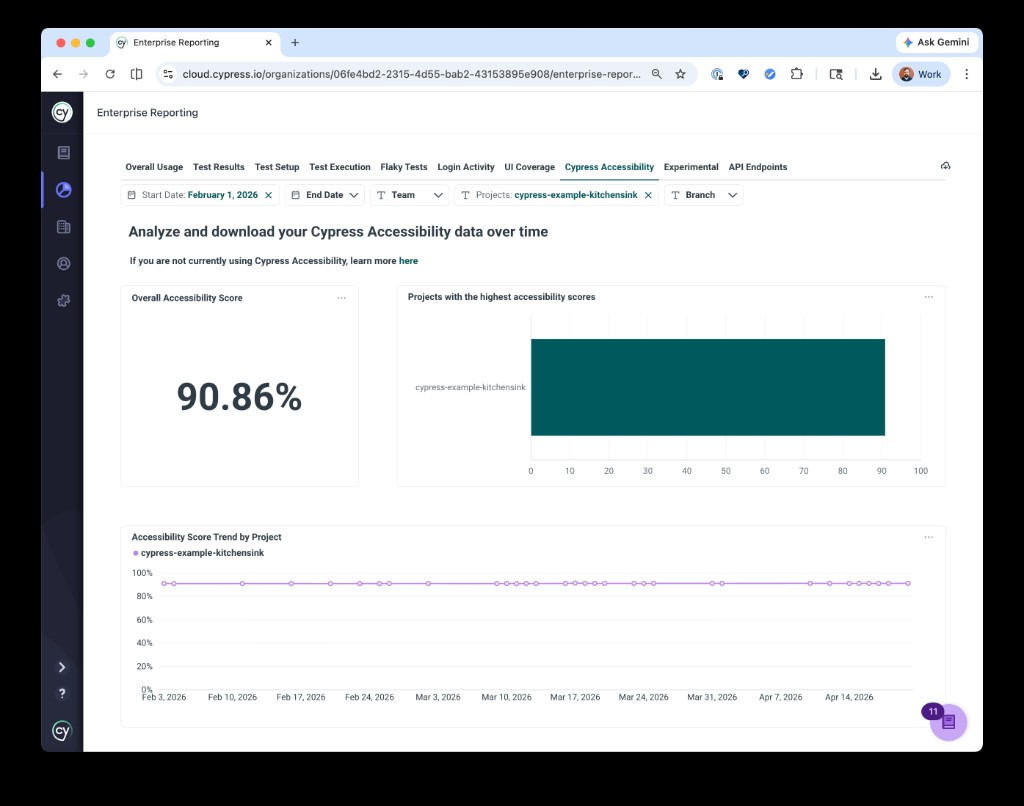
Task: Open options menu on highest accessibility scores chart
Action: (x=929, y=297)
